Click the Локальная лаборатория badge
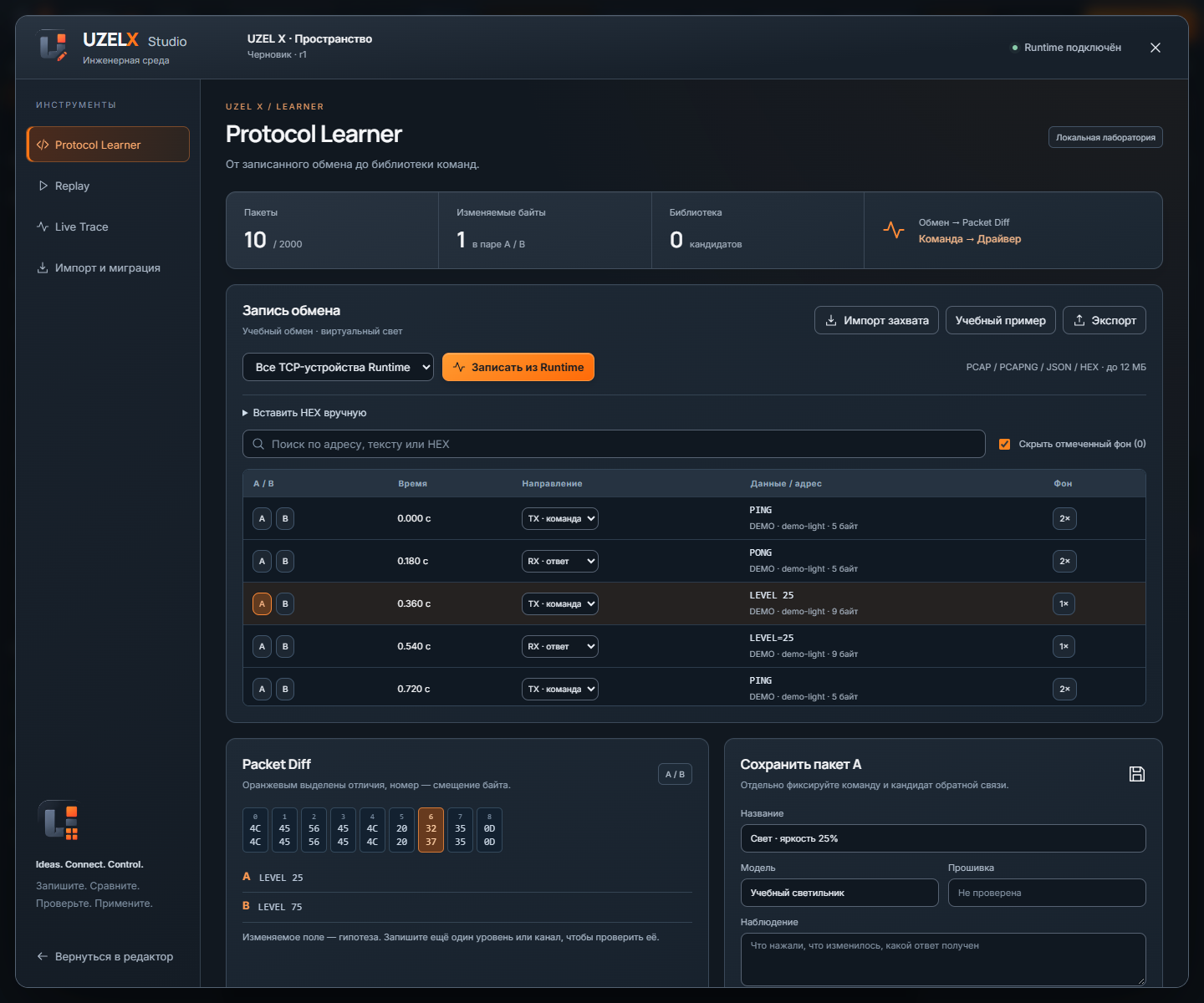 tap(1105, 137)
